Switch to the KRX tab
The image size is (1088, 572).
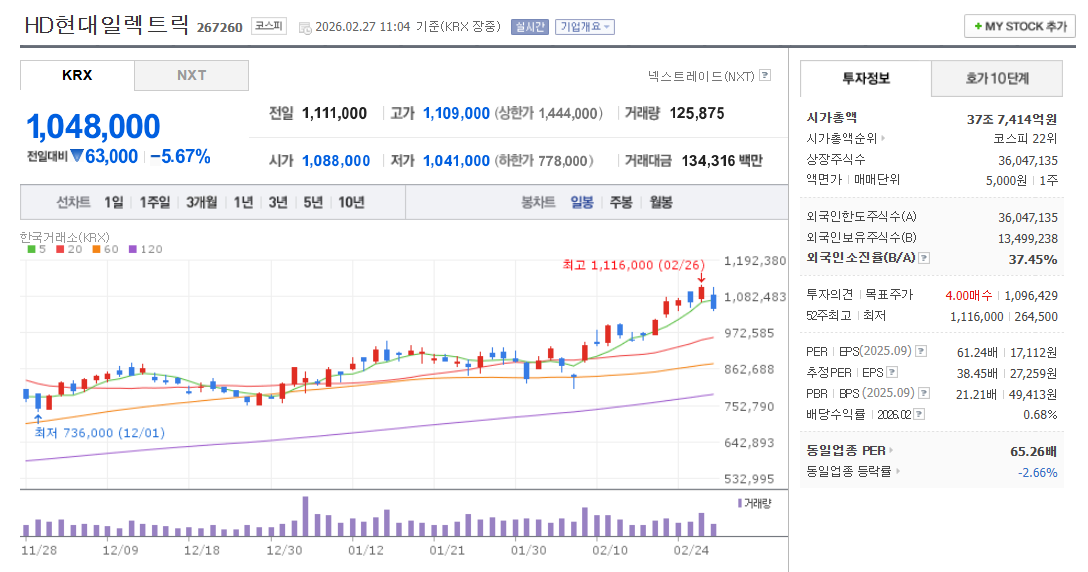click(77, 75)
